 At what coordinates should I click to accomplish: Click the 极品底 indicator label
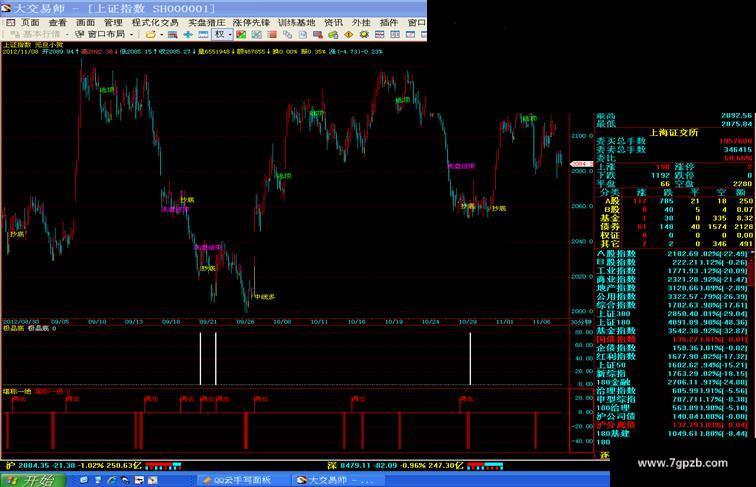click(x=13, y=328)
